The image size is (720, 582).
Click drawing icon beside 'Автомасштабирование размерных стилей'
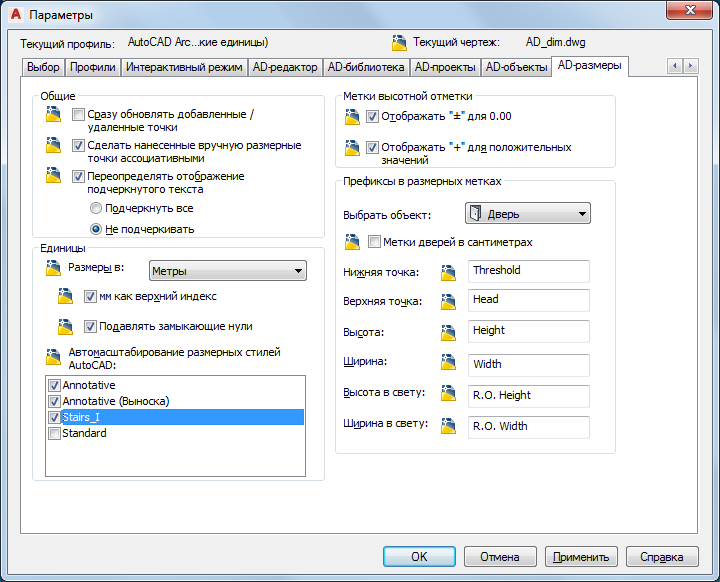[x=53, y=357]
